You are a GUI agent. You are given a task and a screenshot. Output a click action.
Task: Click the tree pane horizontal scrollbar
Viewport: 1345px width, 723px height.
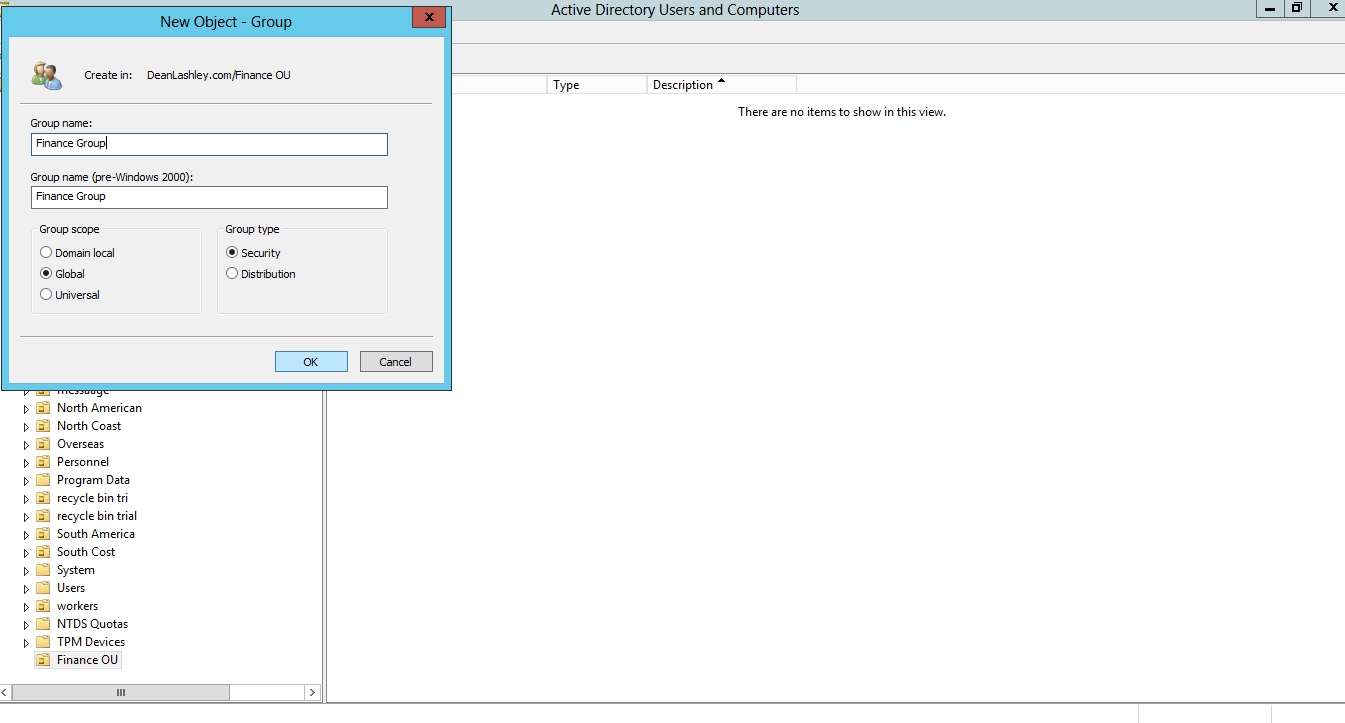tap(120, 692)
